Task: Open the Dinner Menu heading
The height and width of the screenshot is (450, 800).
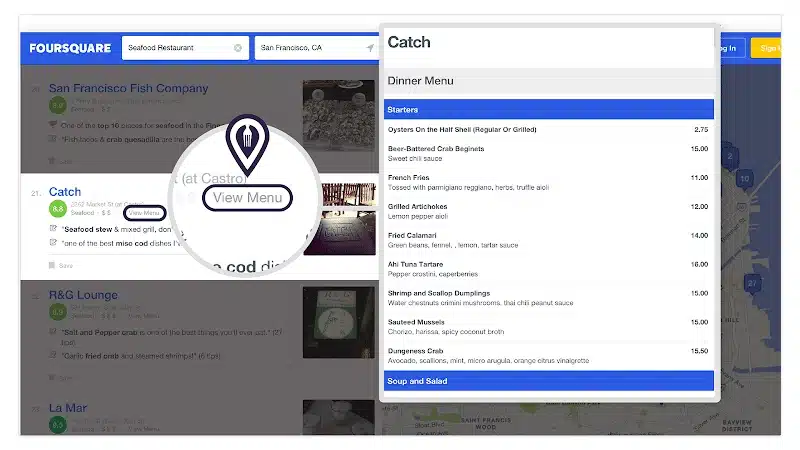Action: click(x=421, y=80)
